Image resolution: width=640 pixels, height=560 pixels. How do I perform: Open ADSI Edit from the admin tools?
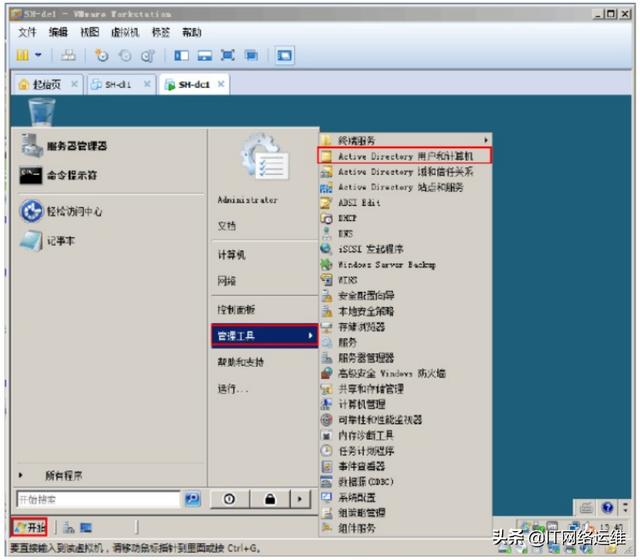click(x=404, y=203)
